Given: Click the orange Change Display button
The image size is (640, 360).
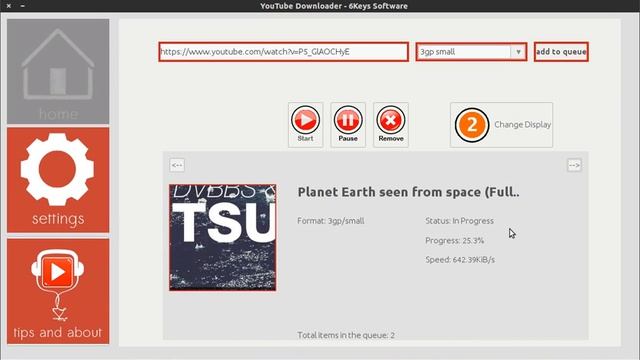Looking at the screenshot, I should (x=501, y=125).
